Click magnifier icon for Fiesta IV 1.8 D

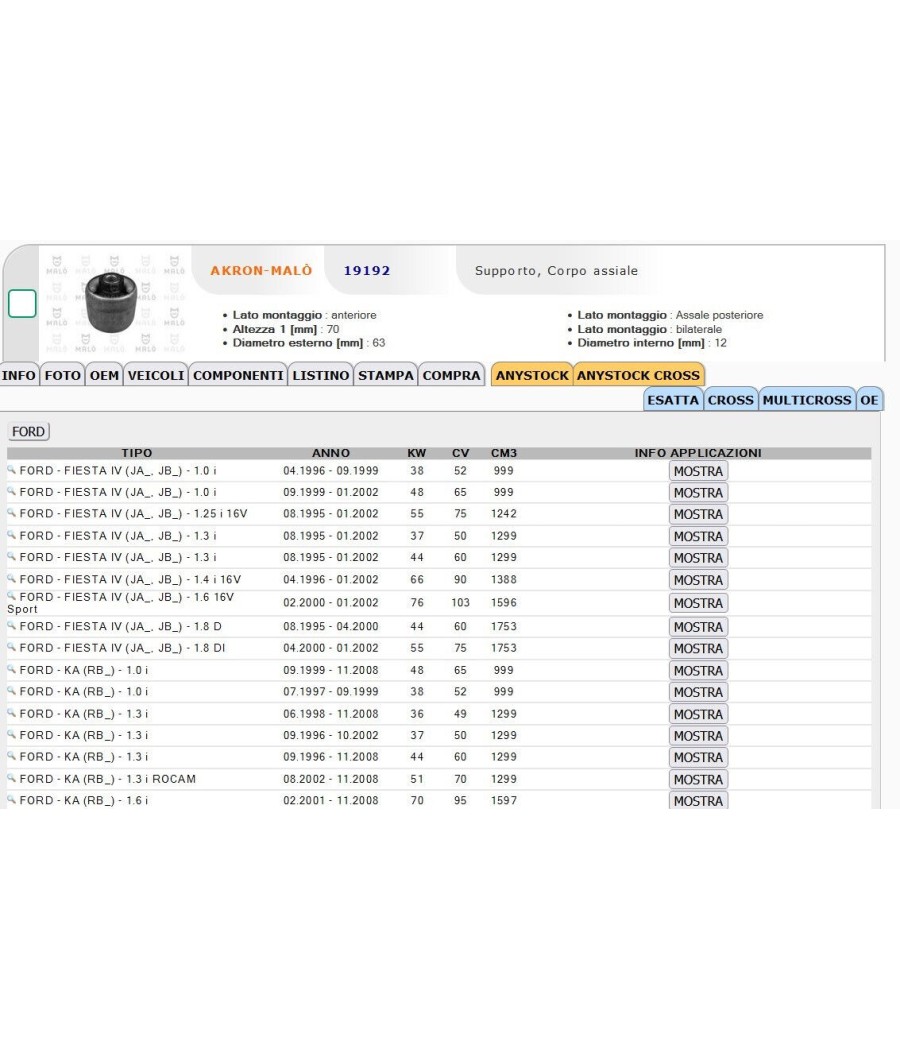point(11,625)
